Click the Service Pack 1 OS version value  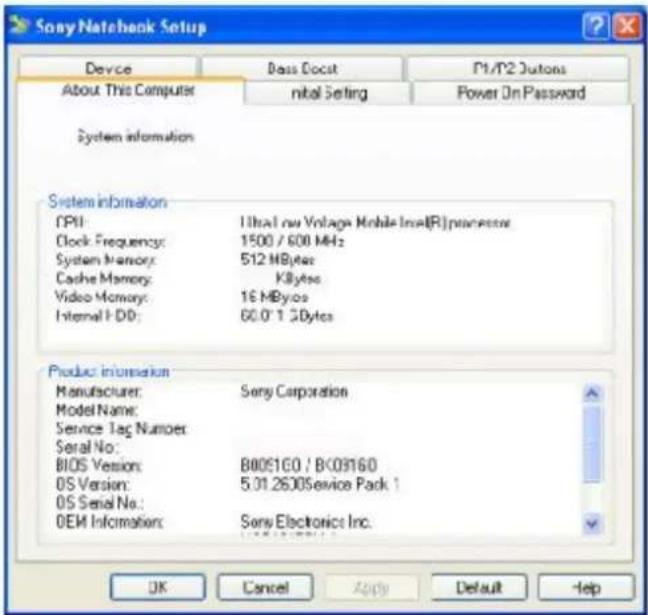pyautogui.click(x=319, y=484)
